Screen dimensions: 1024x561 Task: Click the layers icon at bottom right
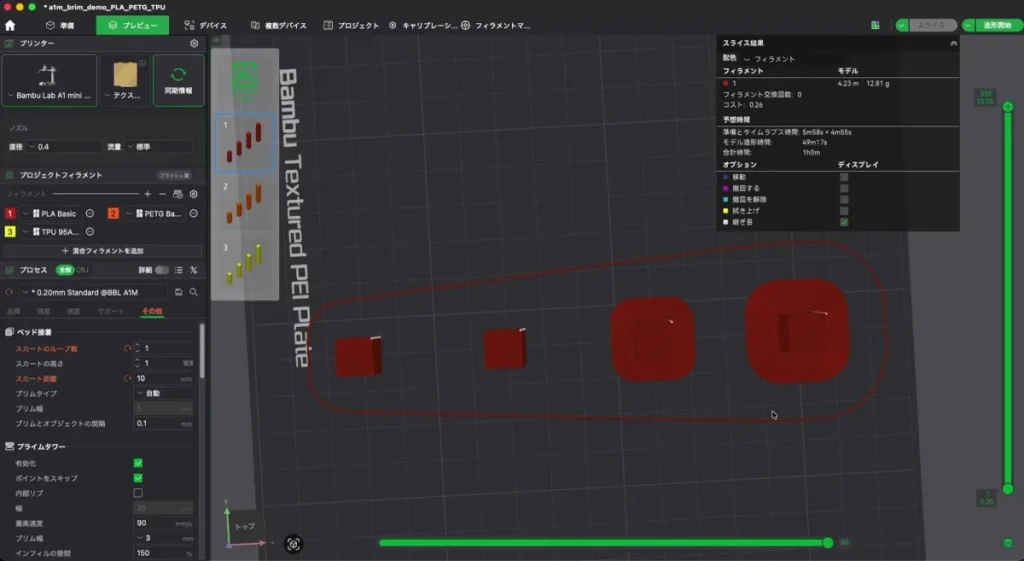click(x=1008, y=543)
